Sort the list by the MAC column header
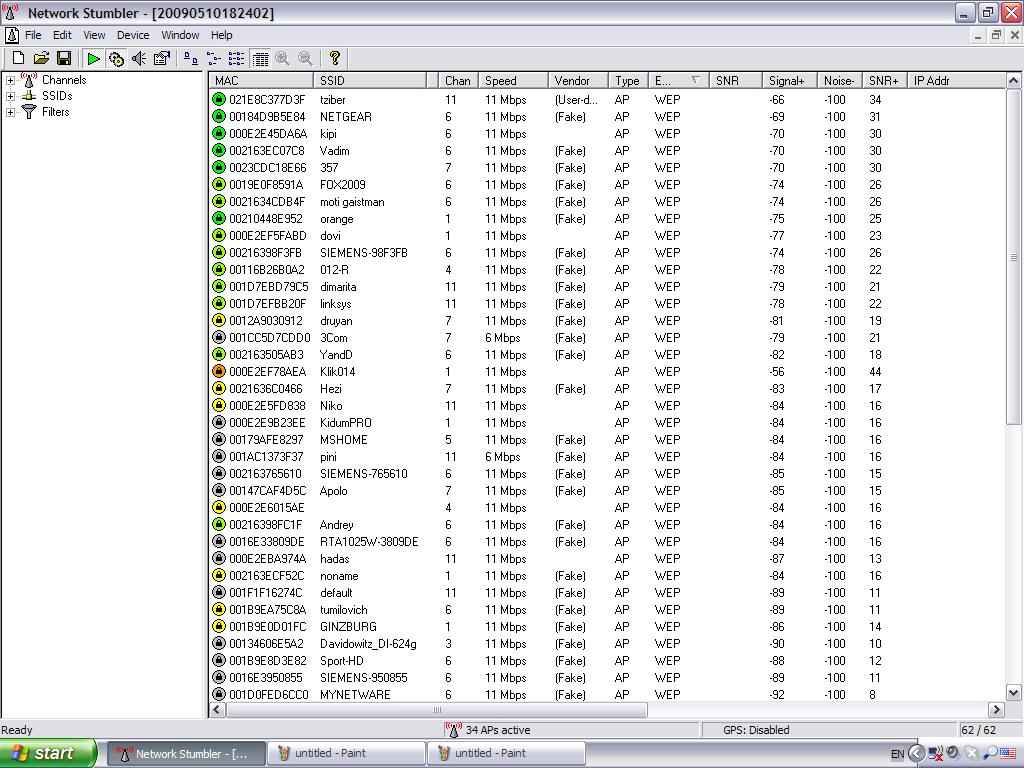 point(261,80)
